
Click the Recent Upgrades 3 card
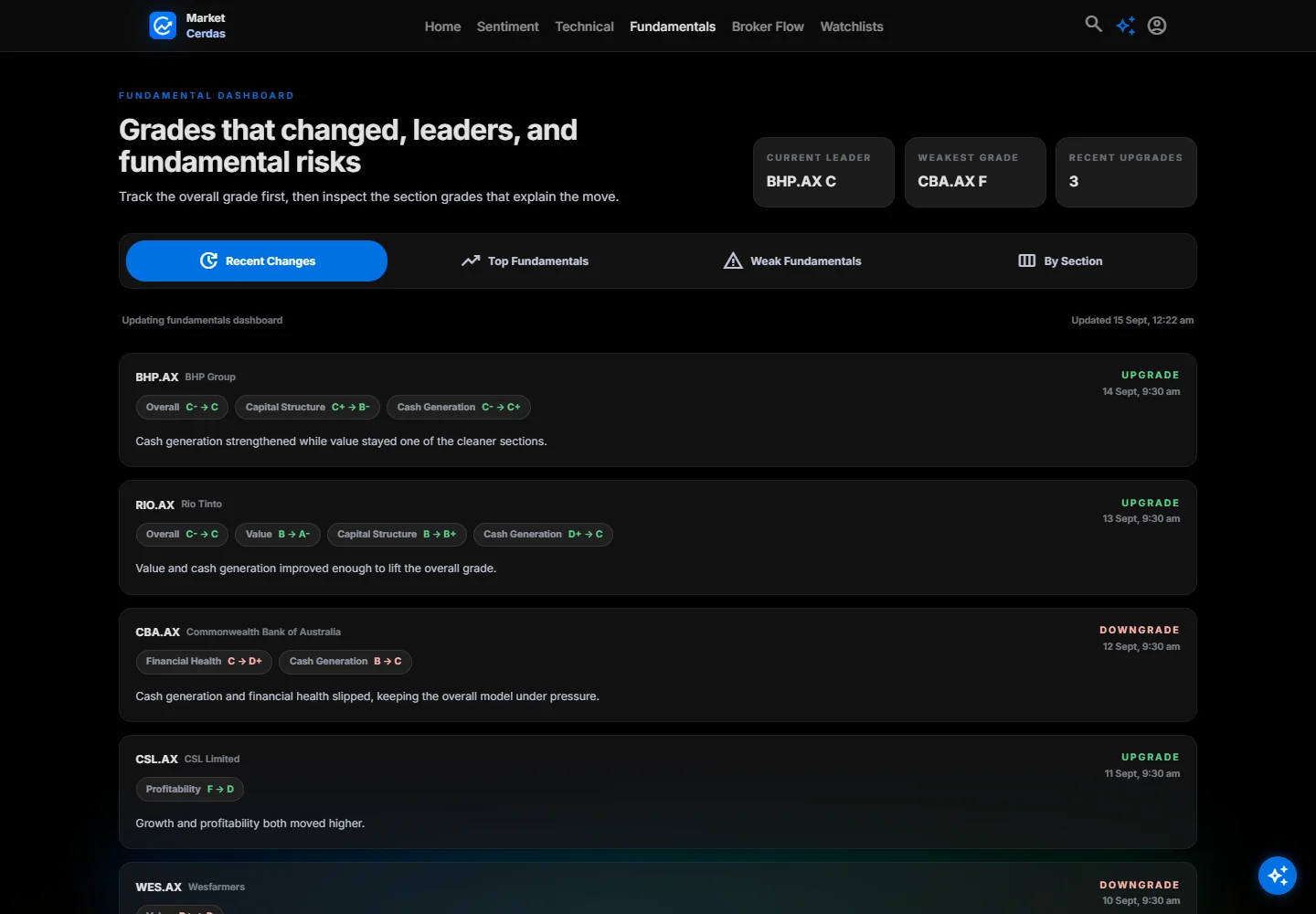pos(1126,172)
